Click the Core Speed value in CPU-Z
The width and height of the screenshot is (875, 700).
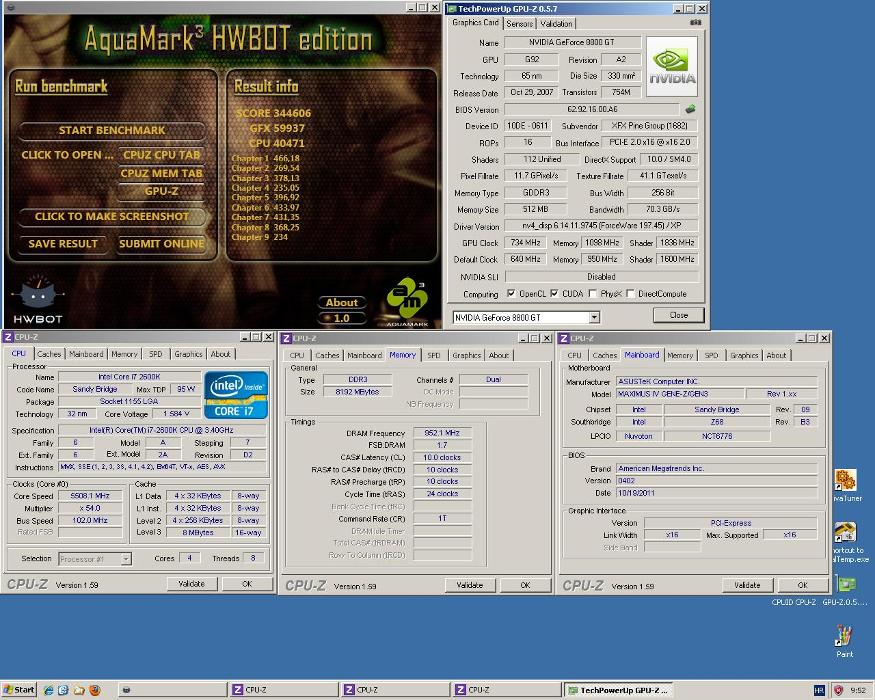pos(90,496)
